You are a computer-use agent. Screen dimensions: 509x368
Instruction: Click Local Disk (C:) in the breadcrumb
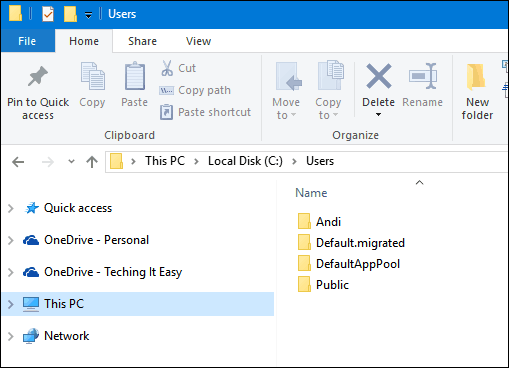click(245, 161)
